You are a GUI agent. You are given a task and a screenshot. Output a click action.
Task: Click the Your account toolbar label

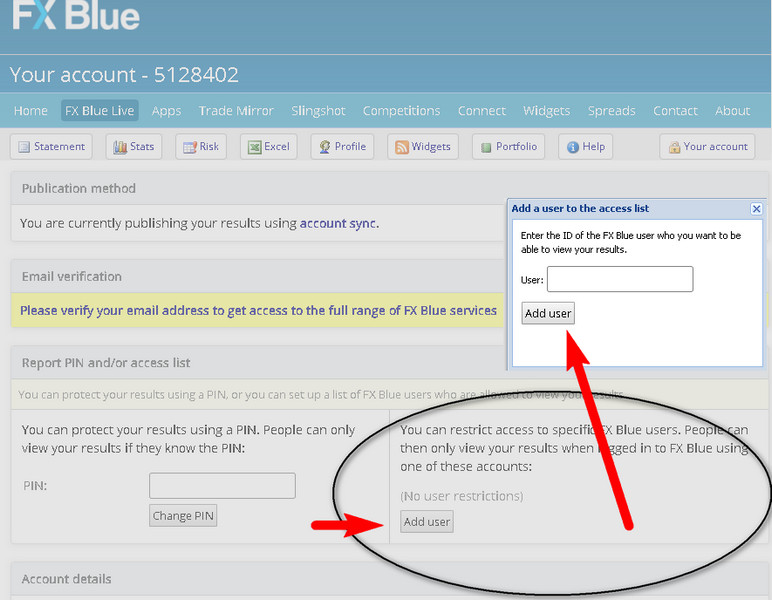(x=715, y=147)
